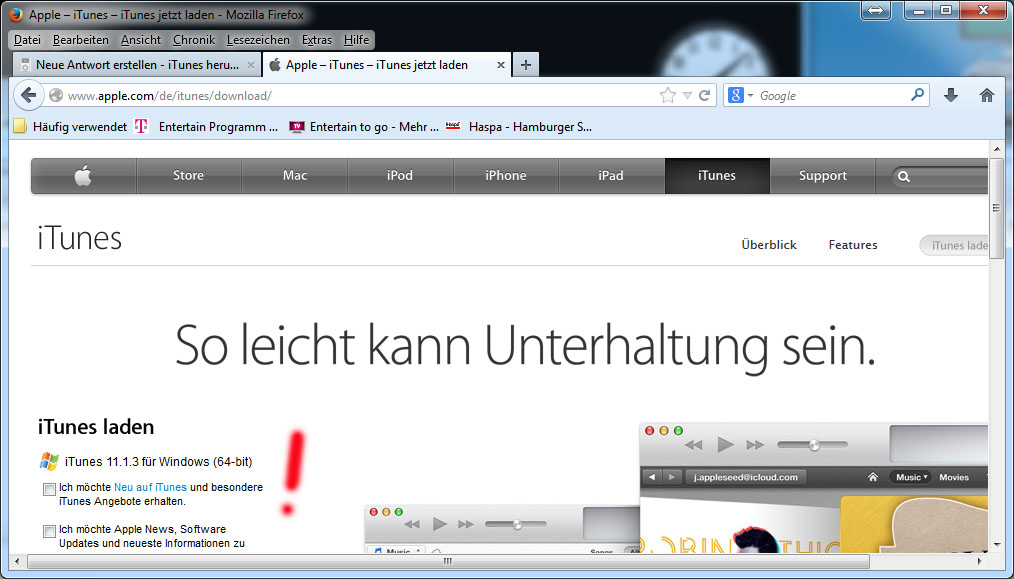This screenshot has height=579, width=1014.
Task: Click the double-arrow button in the title bar
Action: coord(876,10)
